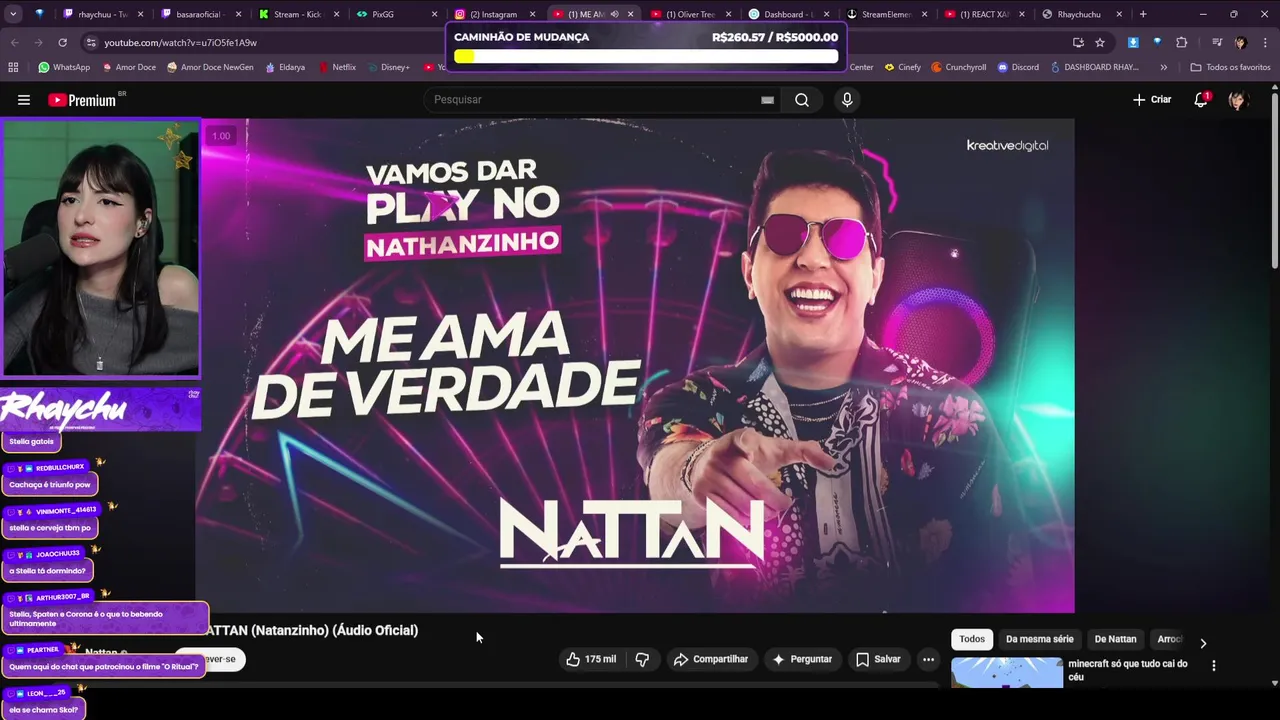Click the 1.00 playback speed badge
The width and height of the screenshot is (1280, 720).
click(221, 136)
